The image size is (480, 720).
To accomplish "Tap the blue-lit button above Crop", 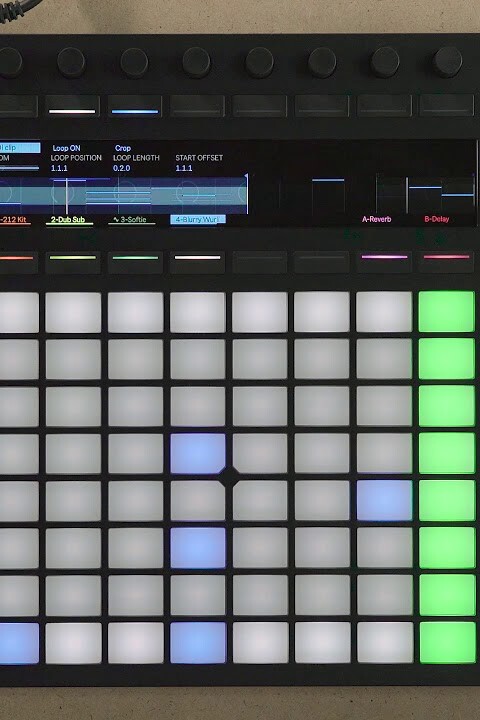I will (135, 106).
